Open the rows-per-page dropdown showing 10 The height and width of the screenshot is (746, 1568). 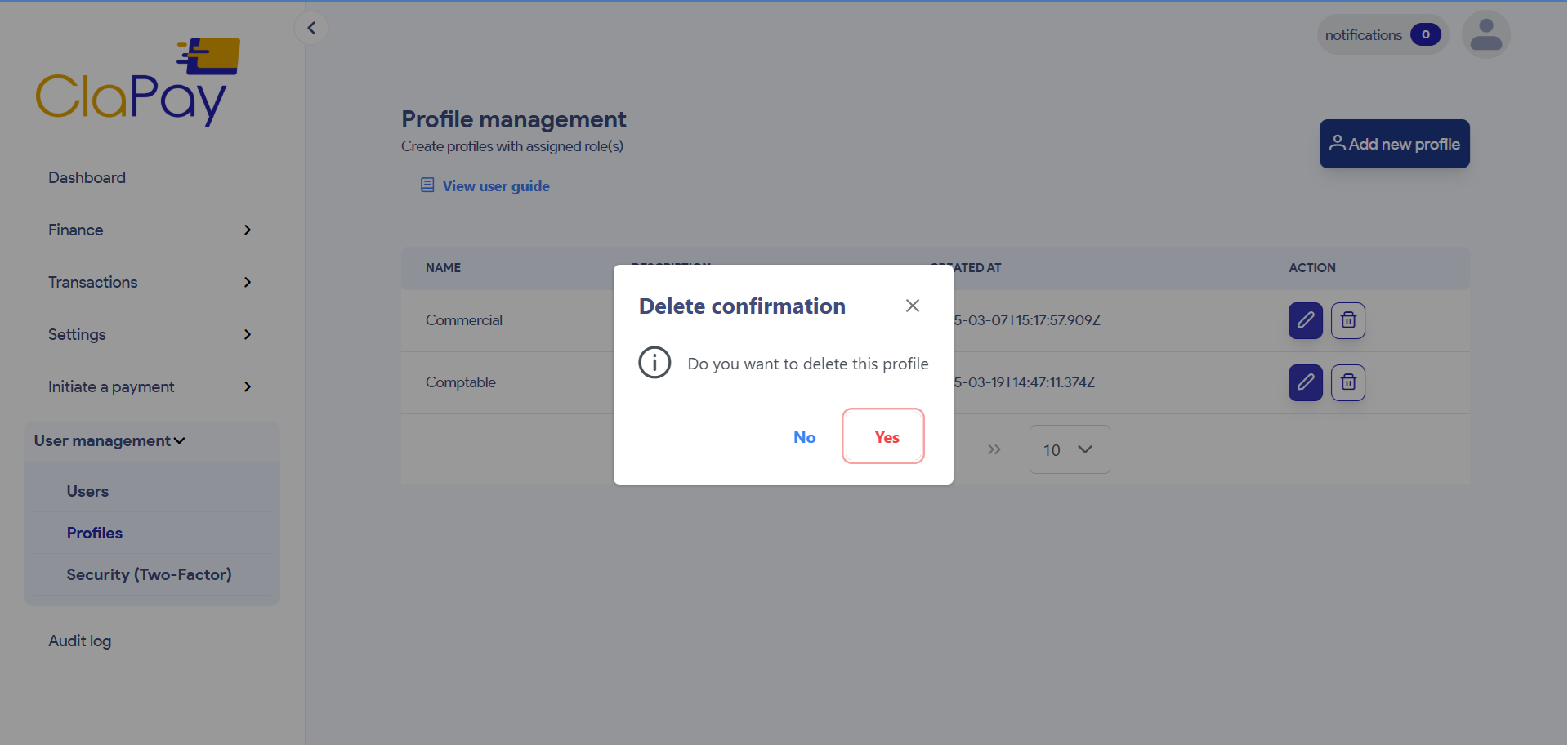[x=1069, y=449]
